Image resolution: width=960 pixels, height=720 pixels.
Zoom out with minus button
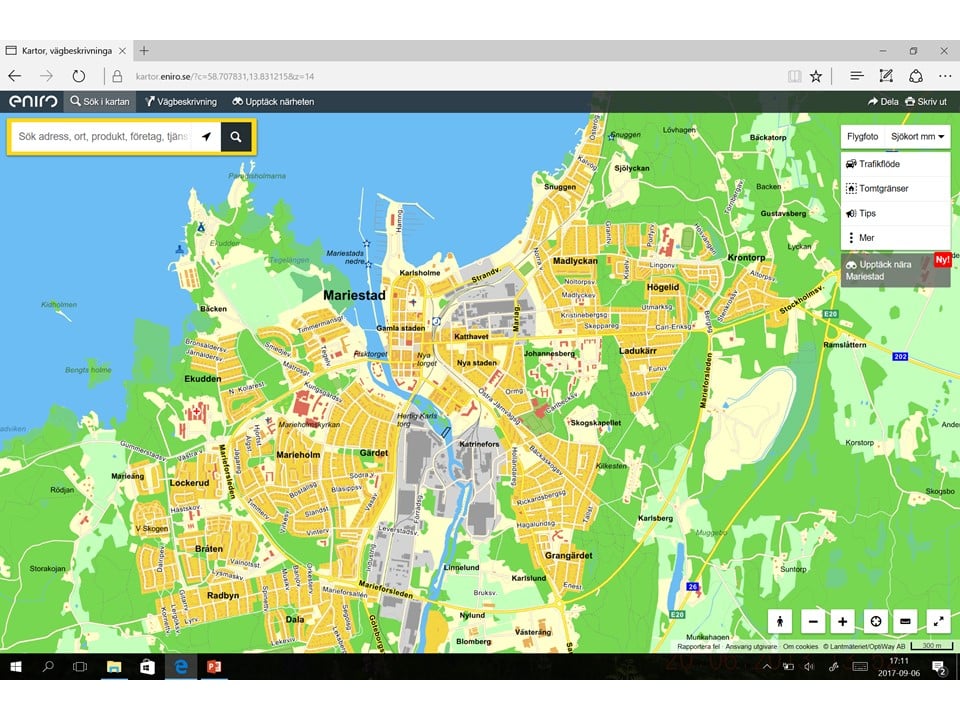813,621
